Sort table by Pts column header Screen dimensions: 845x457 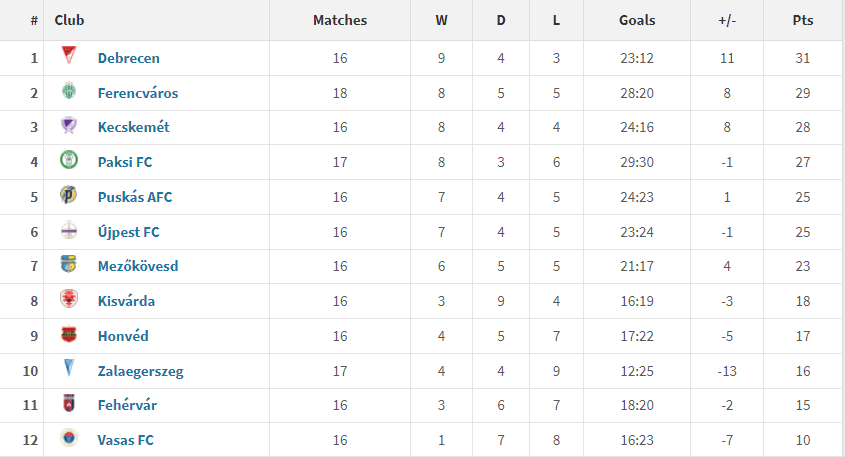pyautogui.click(x=803, y=20)
